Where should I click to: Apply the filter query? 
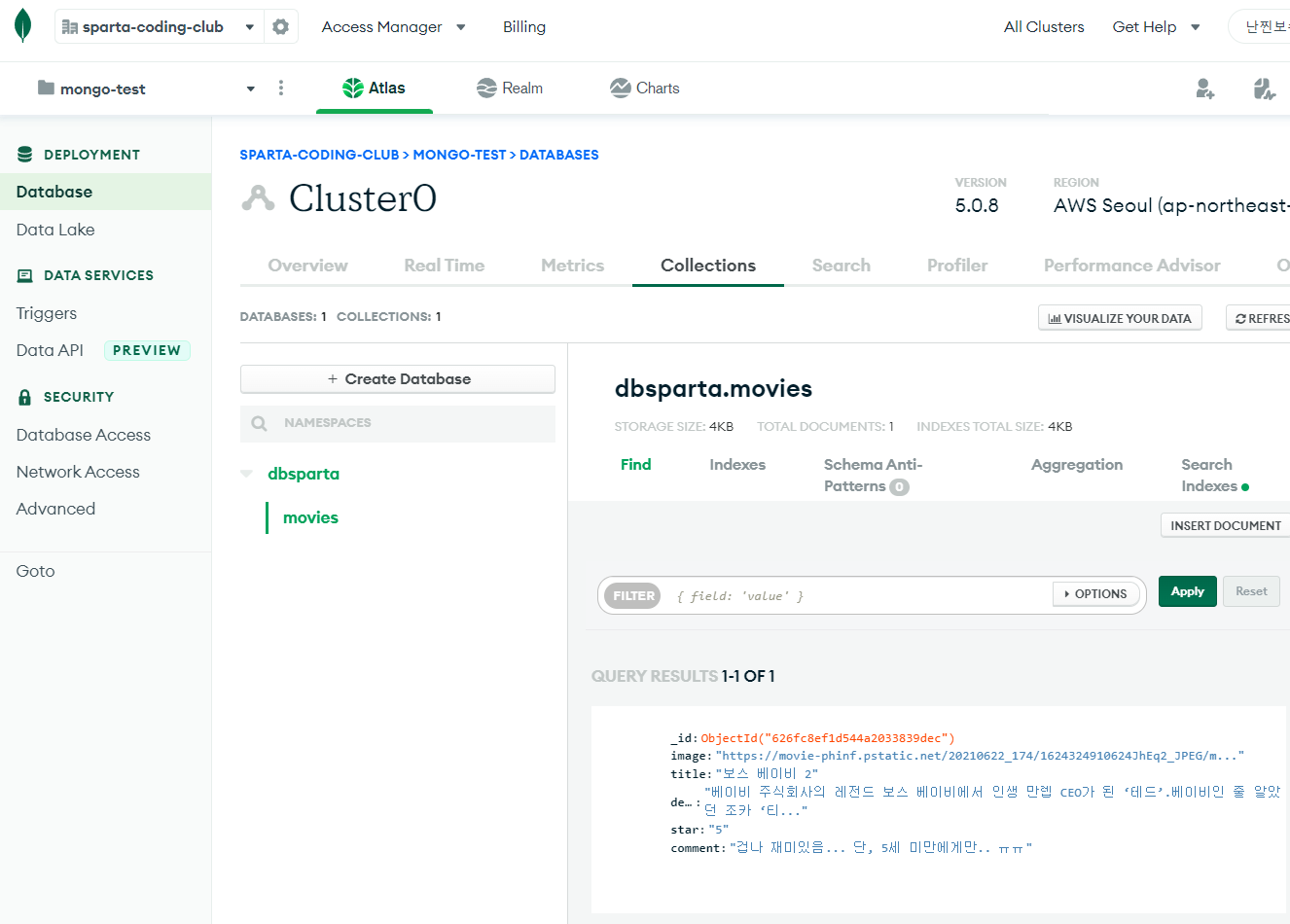(x=1187, y=591)
